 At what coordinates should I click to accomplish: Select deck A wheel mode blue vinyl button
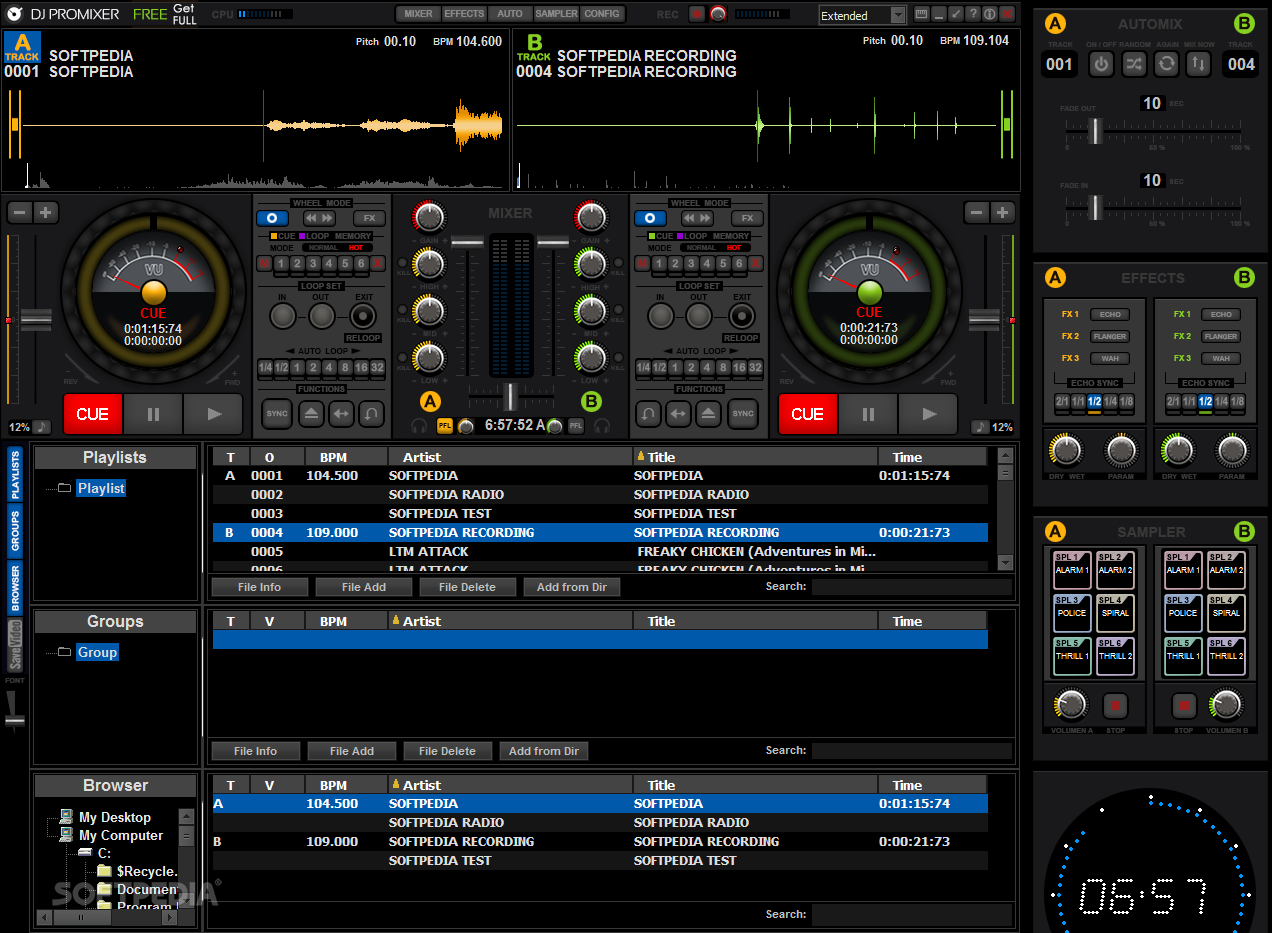click(x=272, y=218)
